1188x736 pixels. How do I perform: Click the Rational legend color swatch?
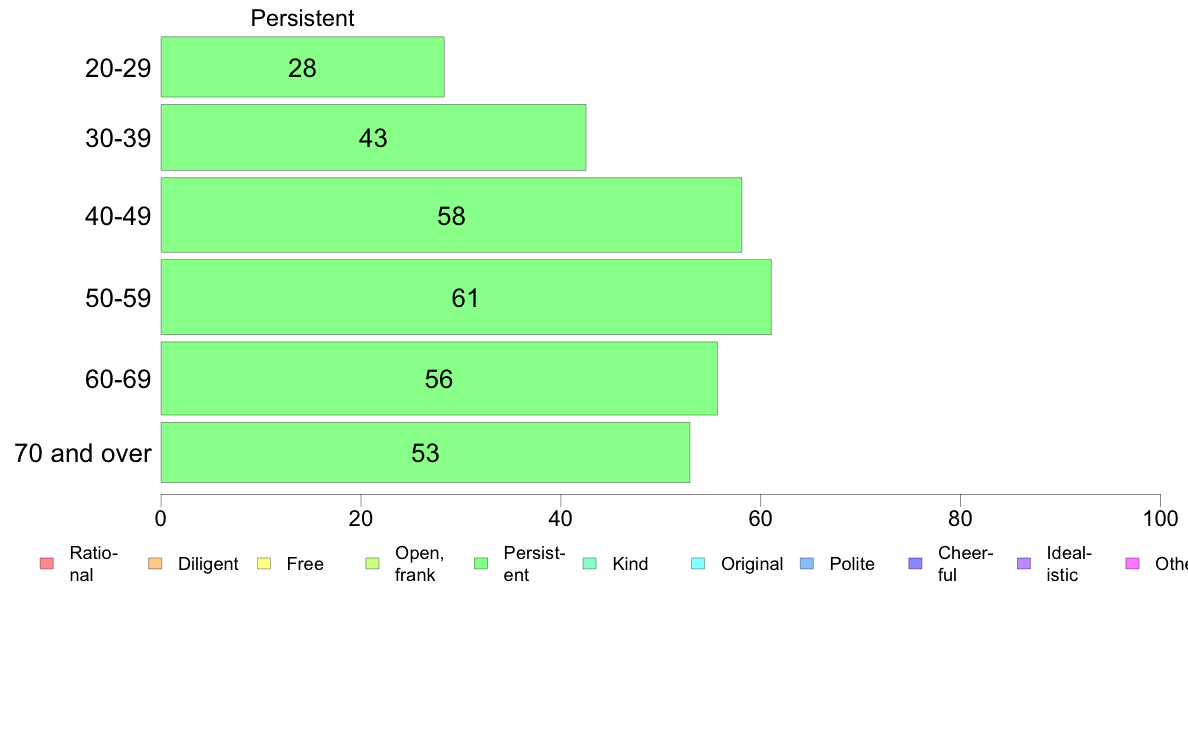(x=47, y=563)
